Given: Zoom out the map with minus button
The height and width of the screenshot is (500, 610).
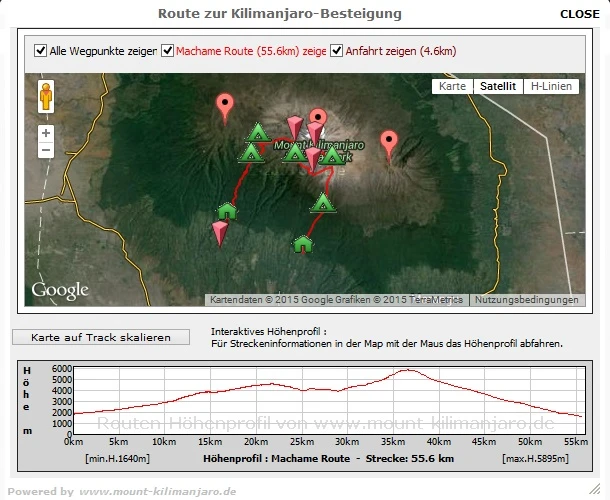Looking at the screenshot, I should [x=46, y=150].
